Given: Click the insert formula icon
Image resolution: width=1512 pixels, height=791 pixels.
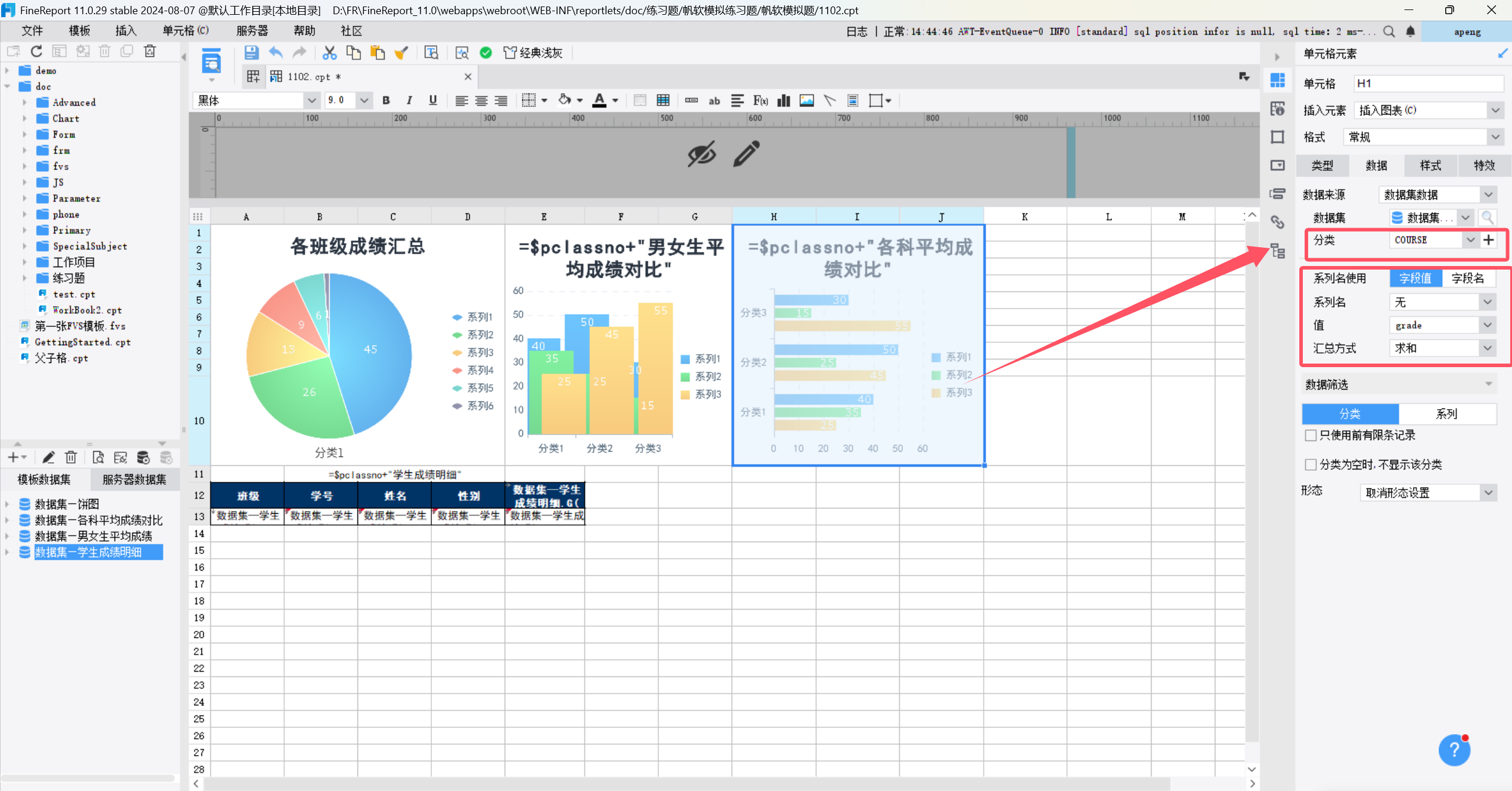Looking at the screenshot, I should click(760, 101).
